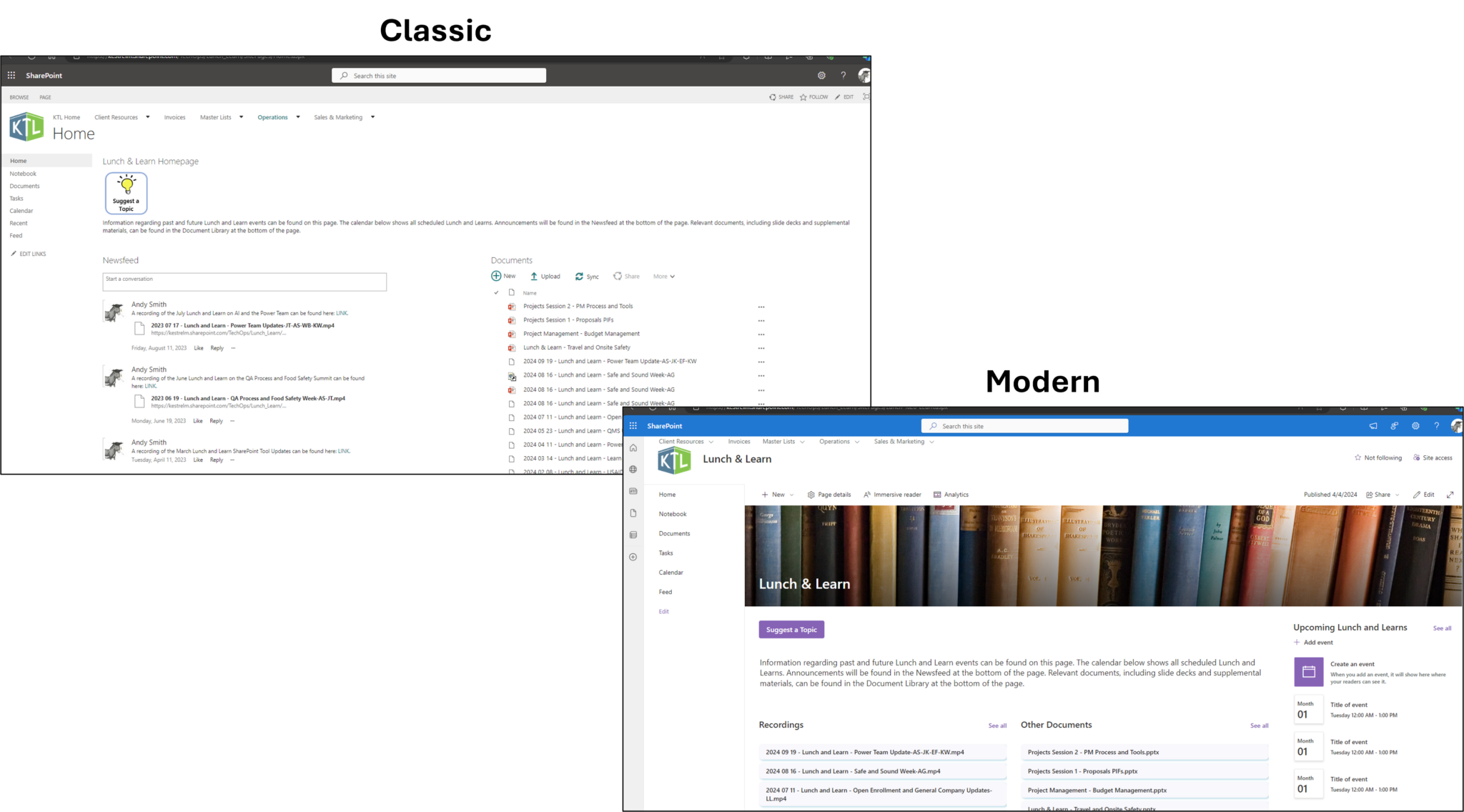Open the More dropdown in Documents toolbar
The height and width of the screenshot is (812, 1464).
[663, 276]
